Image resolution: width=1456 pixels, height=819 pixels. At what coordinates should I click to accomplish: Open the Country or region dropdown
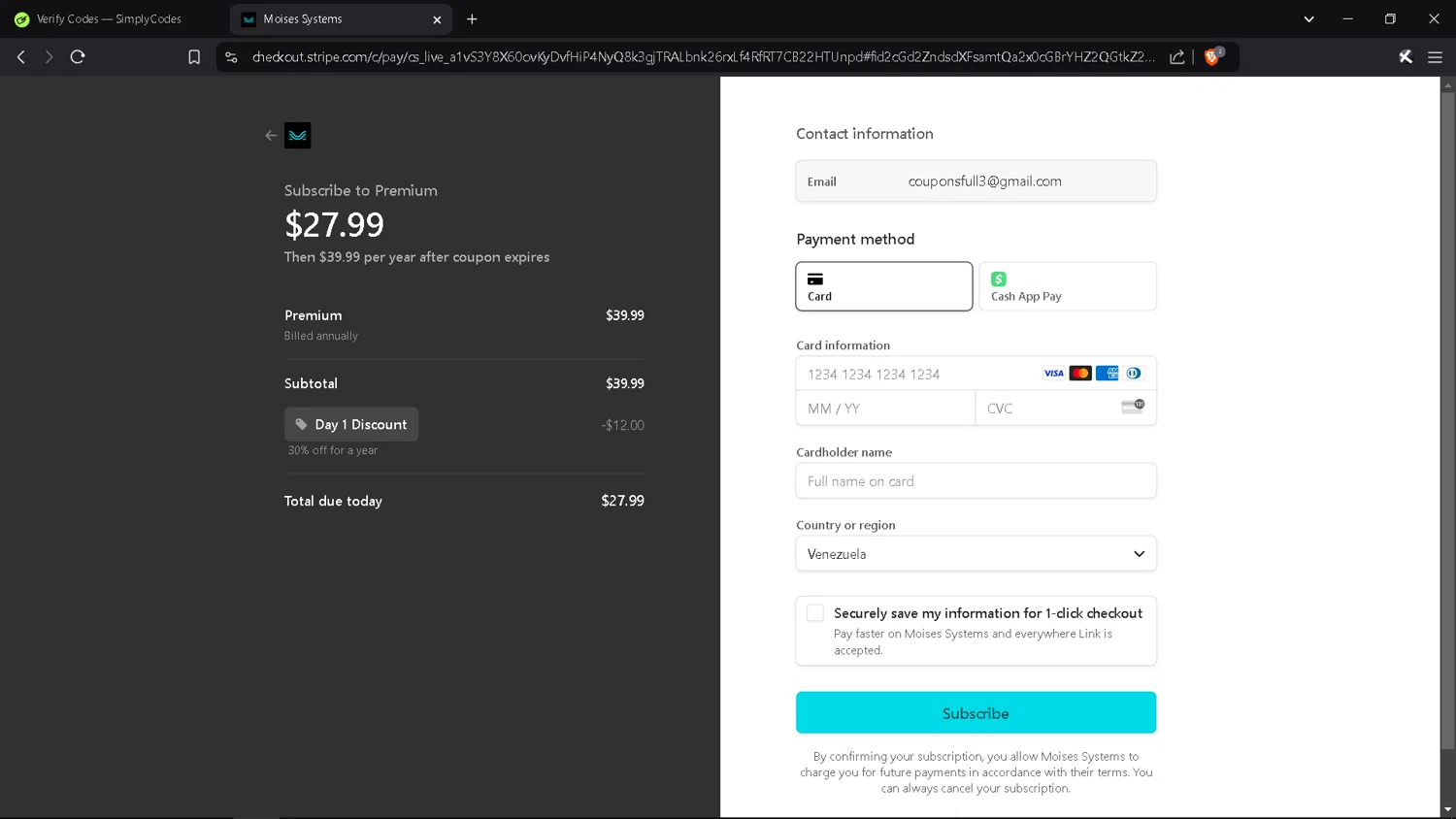pyautogui.click(x=976, y=554)
